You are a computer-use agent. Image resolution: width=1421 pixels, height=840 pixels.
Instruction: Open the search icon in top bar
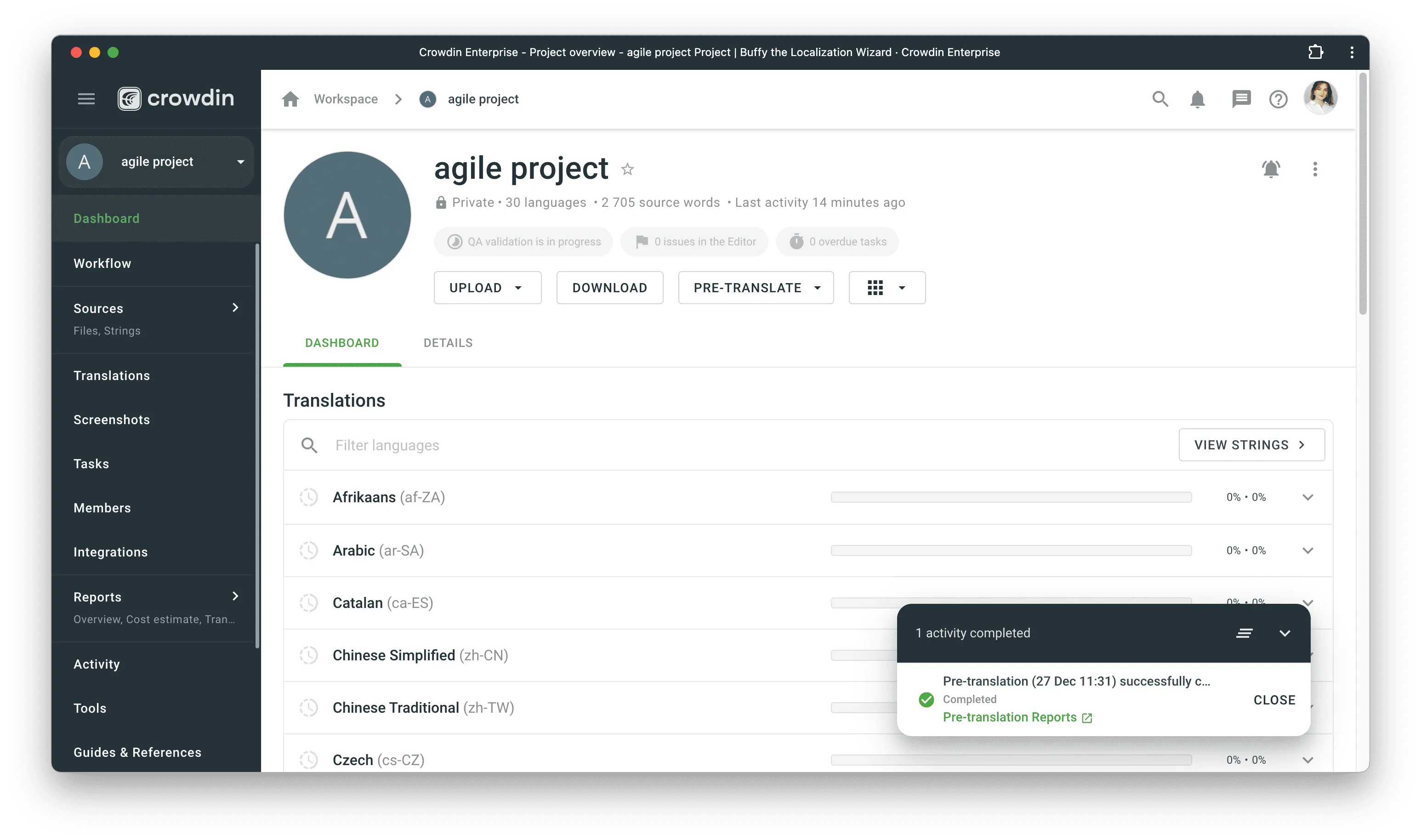click(1160, 99)
